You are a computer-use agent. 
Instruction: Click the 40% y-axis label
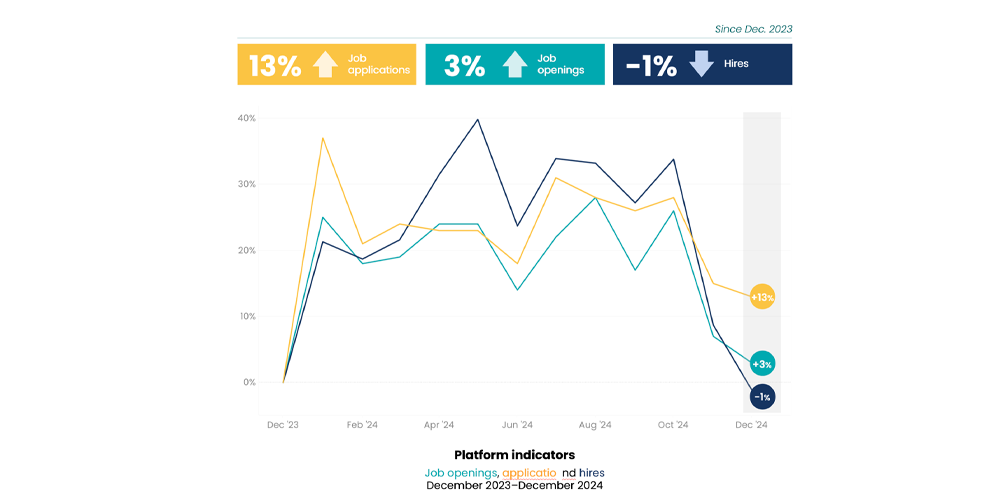[246, 118]
